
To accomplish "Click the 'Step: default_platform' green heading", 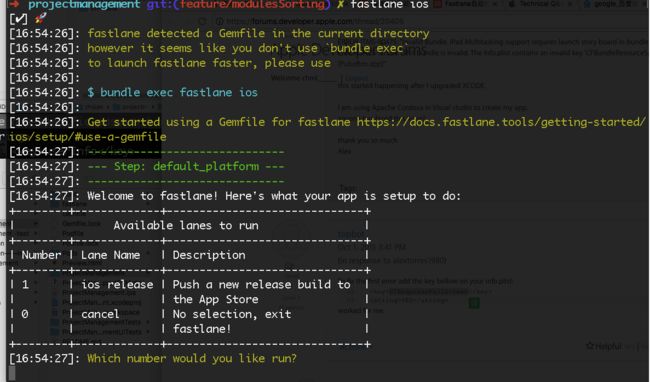I will pyautogui.click(x=186, y=167).
